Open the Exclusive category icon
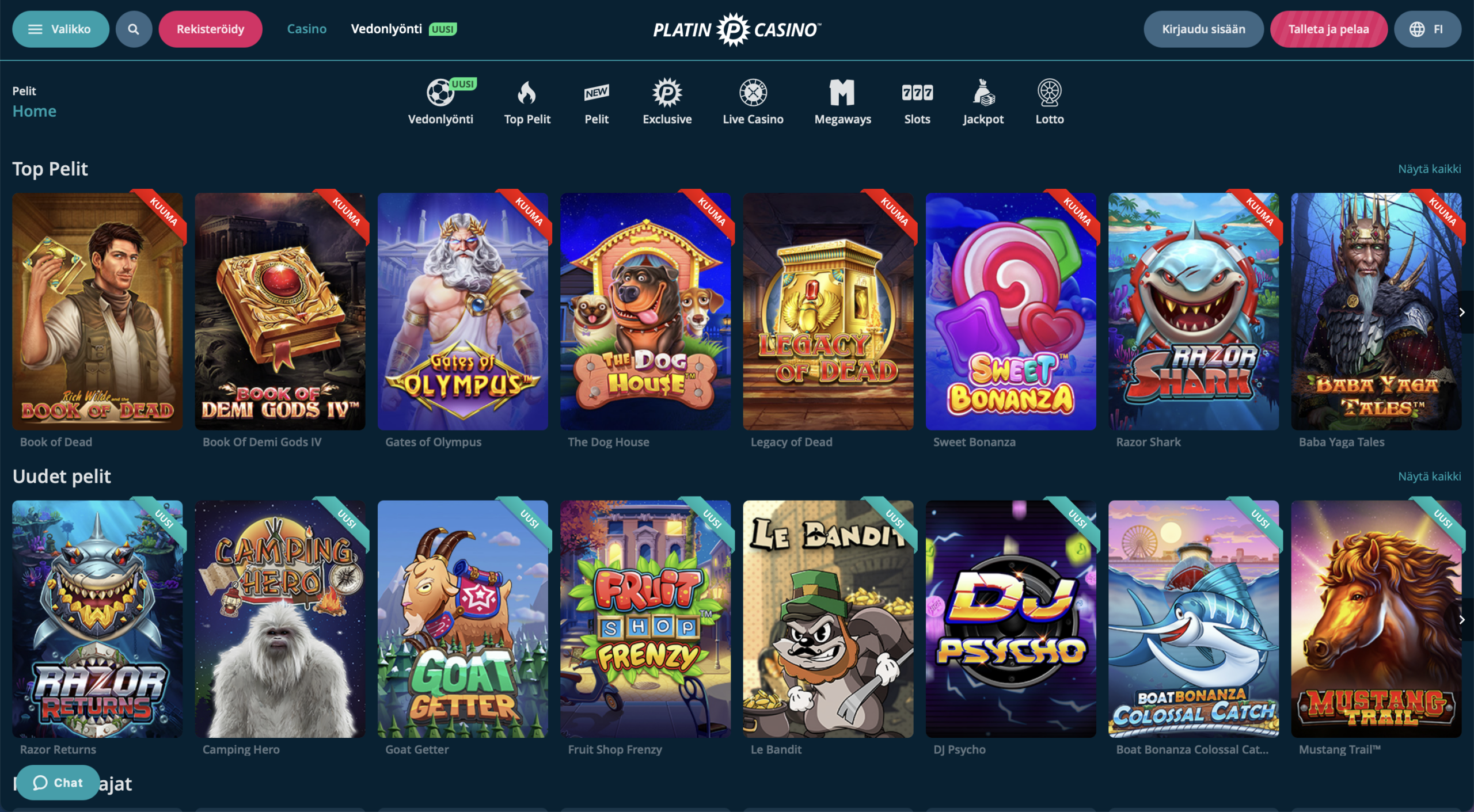1474x812 pixels. click(x=667, y=93)
